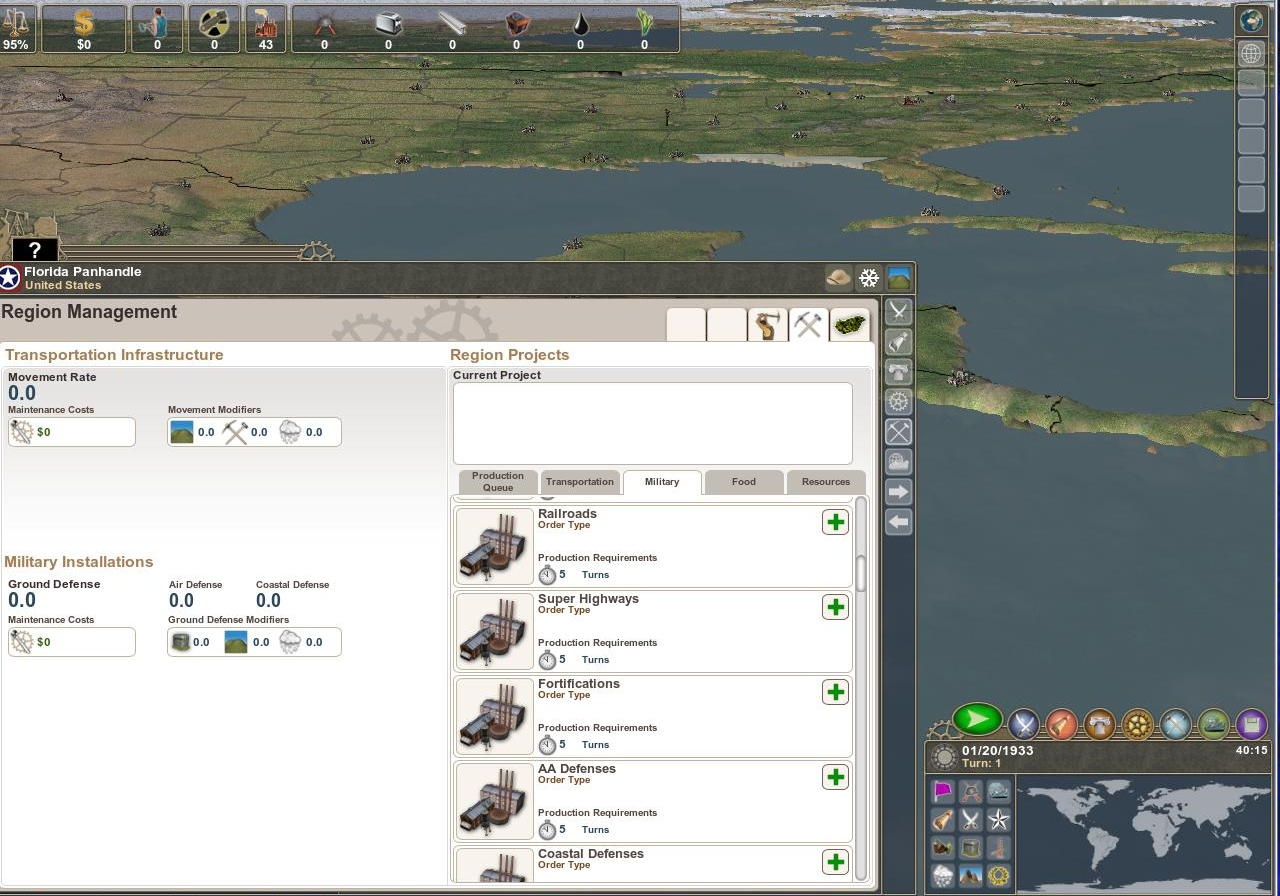The width and height of the screenshot is (1280, 896).
Task: Toggle the snow cloud weather map filter
Action: point(943,877)
